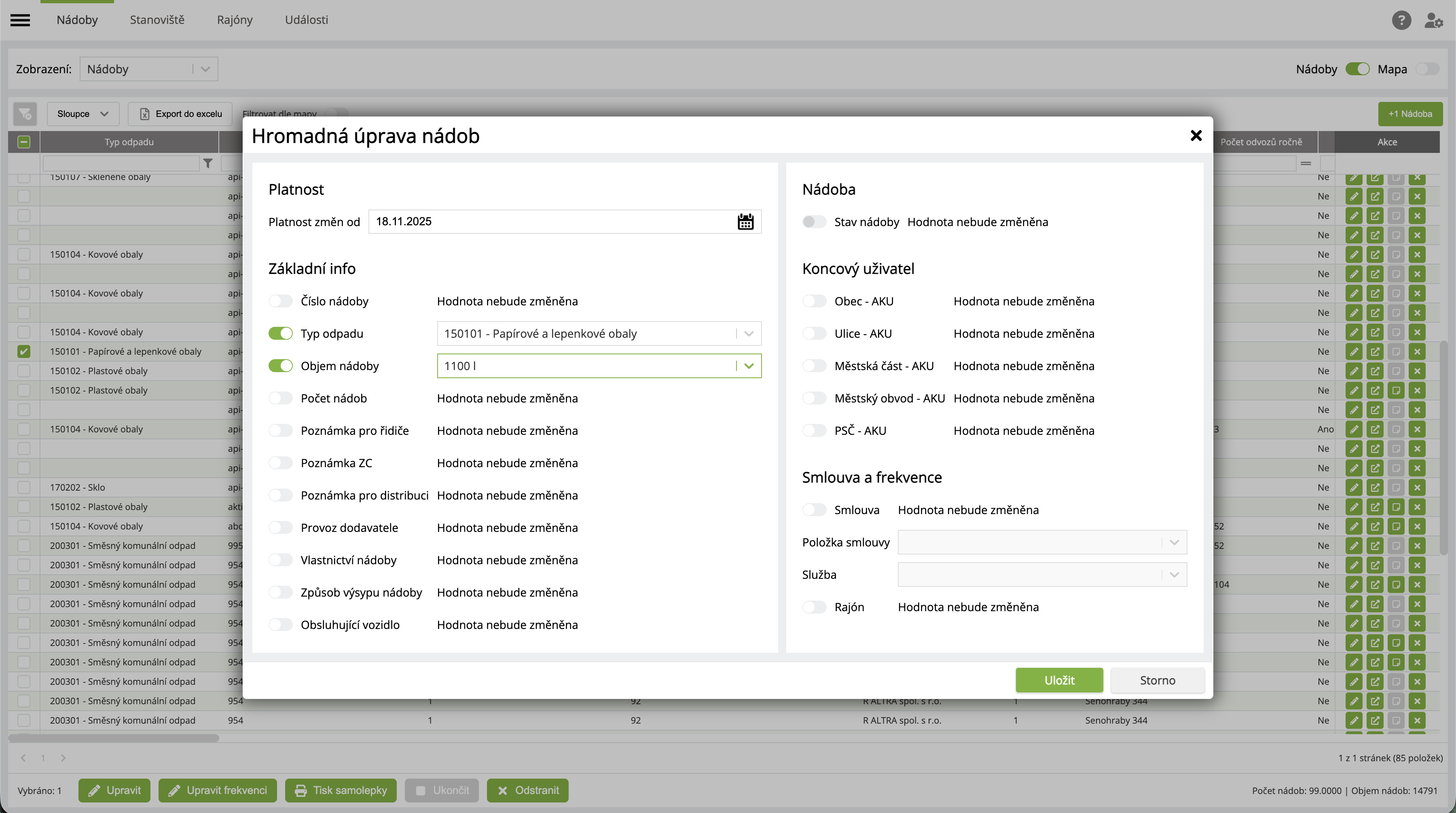This screenshot has height=813, width=1456.
Task: Open the Události tab
Action: pos(306,20)
